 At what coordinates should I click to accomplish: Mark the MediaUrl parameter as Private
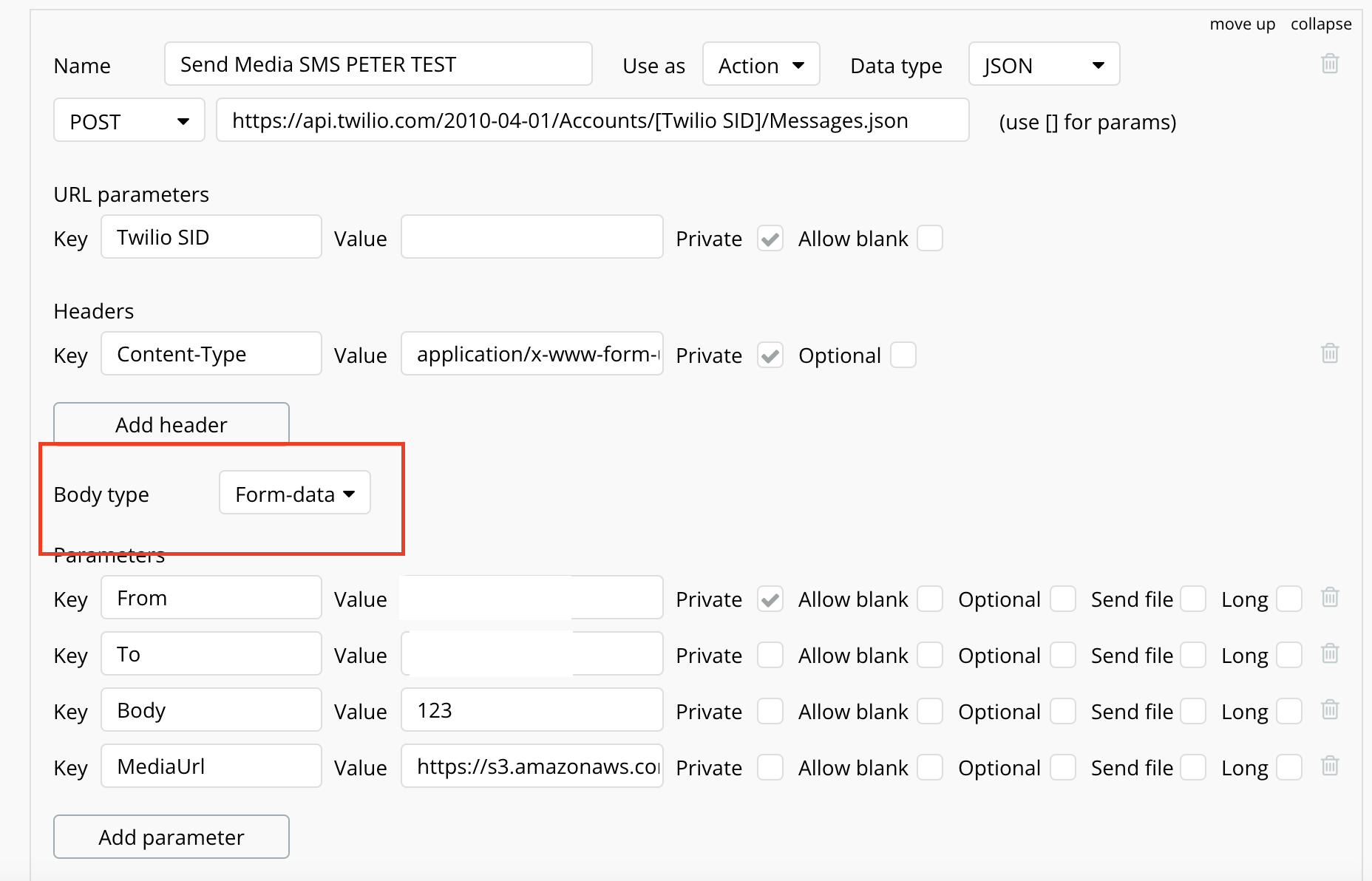click(770, 768)
